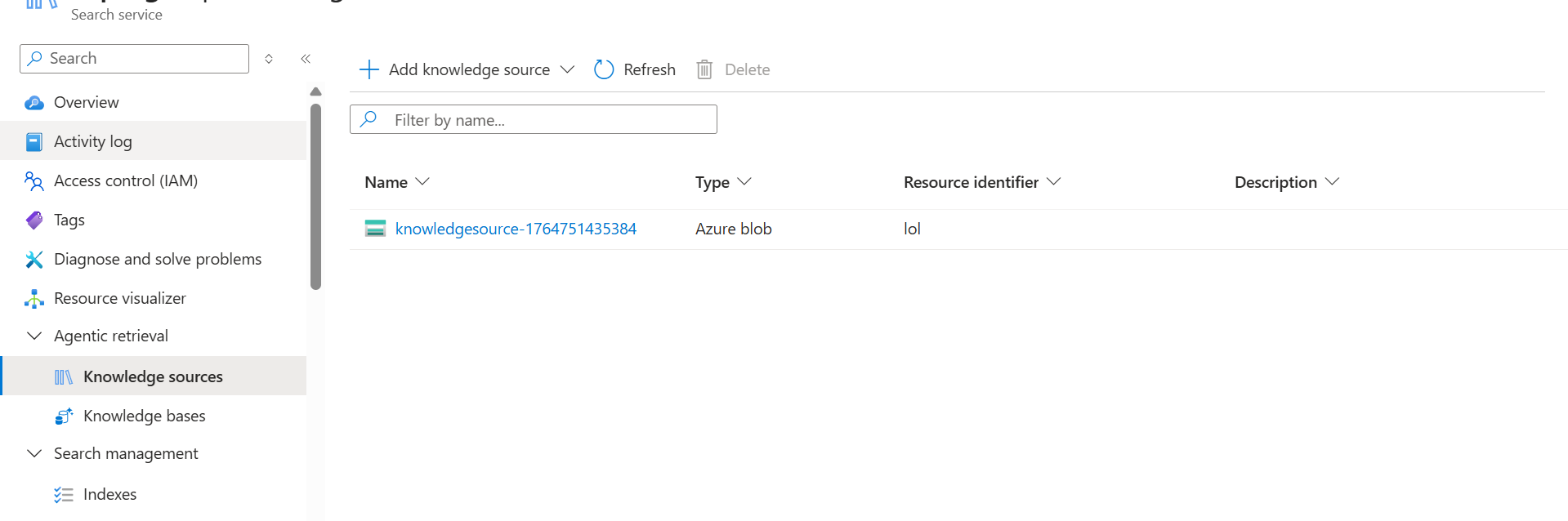Focus the Filter by name input
This screenshot has height=521, width=1568.
pos(534,119)
